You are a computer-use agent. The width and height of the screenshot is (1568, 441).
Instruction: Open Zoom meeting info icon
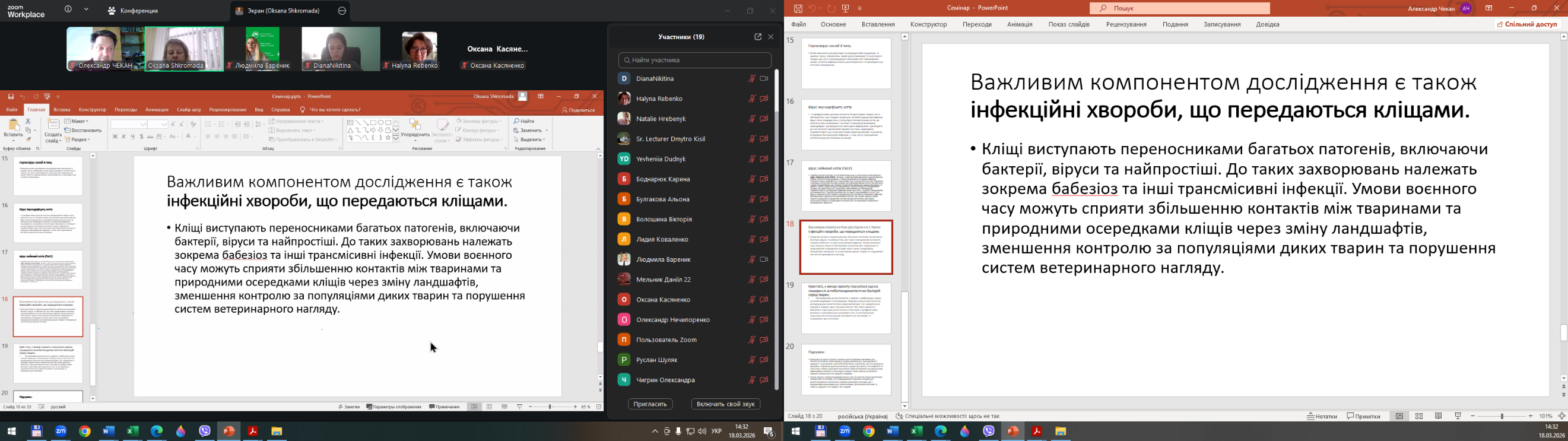(68, 9)
